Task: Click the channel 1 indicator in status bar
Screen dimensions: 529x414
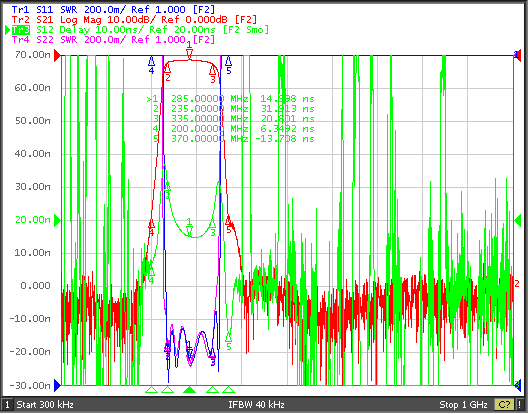Action: [x=7, y=404]
